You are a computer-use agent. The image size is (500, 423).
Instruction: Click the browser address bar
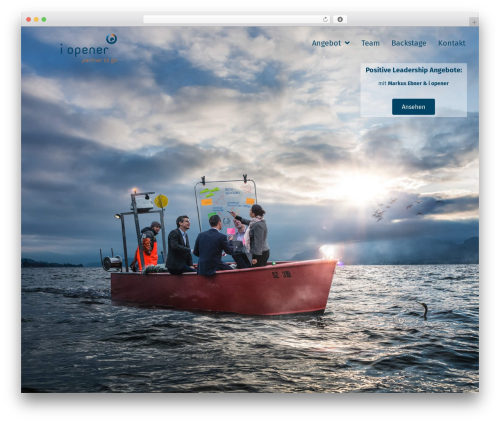(x=237, y=19)
